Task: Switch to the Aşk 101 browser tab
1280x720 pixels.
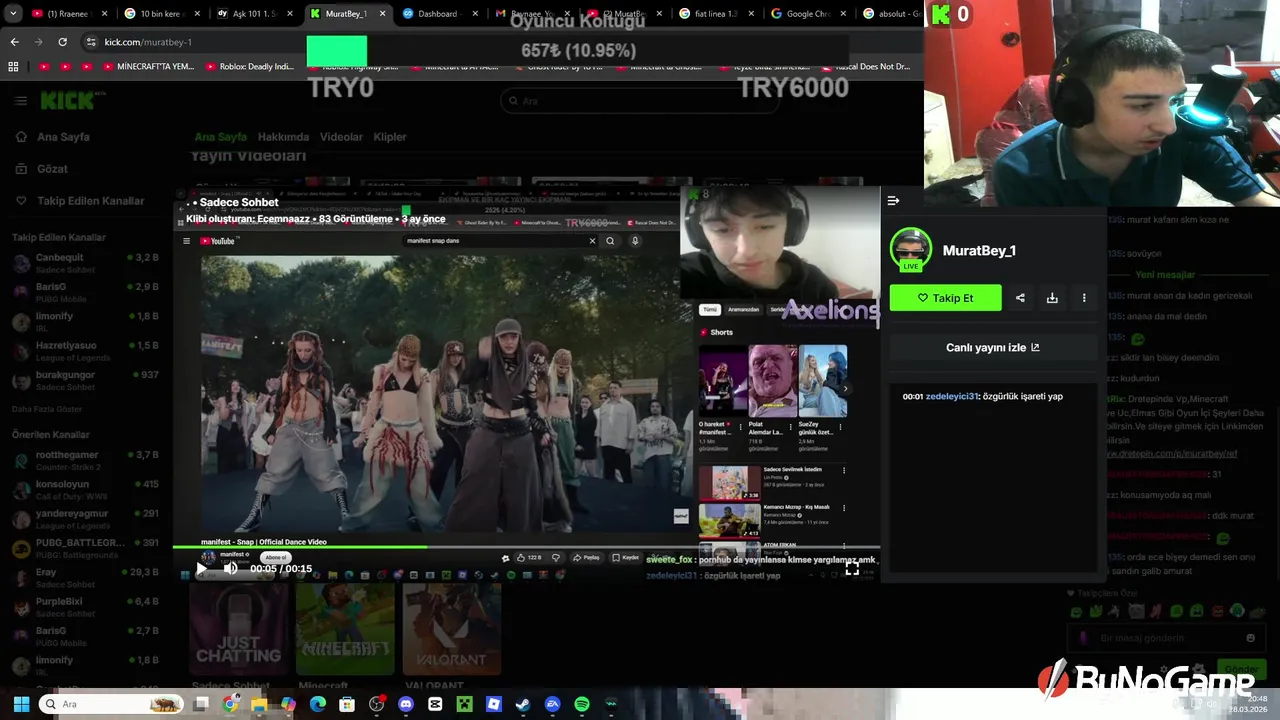Action: [254, 14]
